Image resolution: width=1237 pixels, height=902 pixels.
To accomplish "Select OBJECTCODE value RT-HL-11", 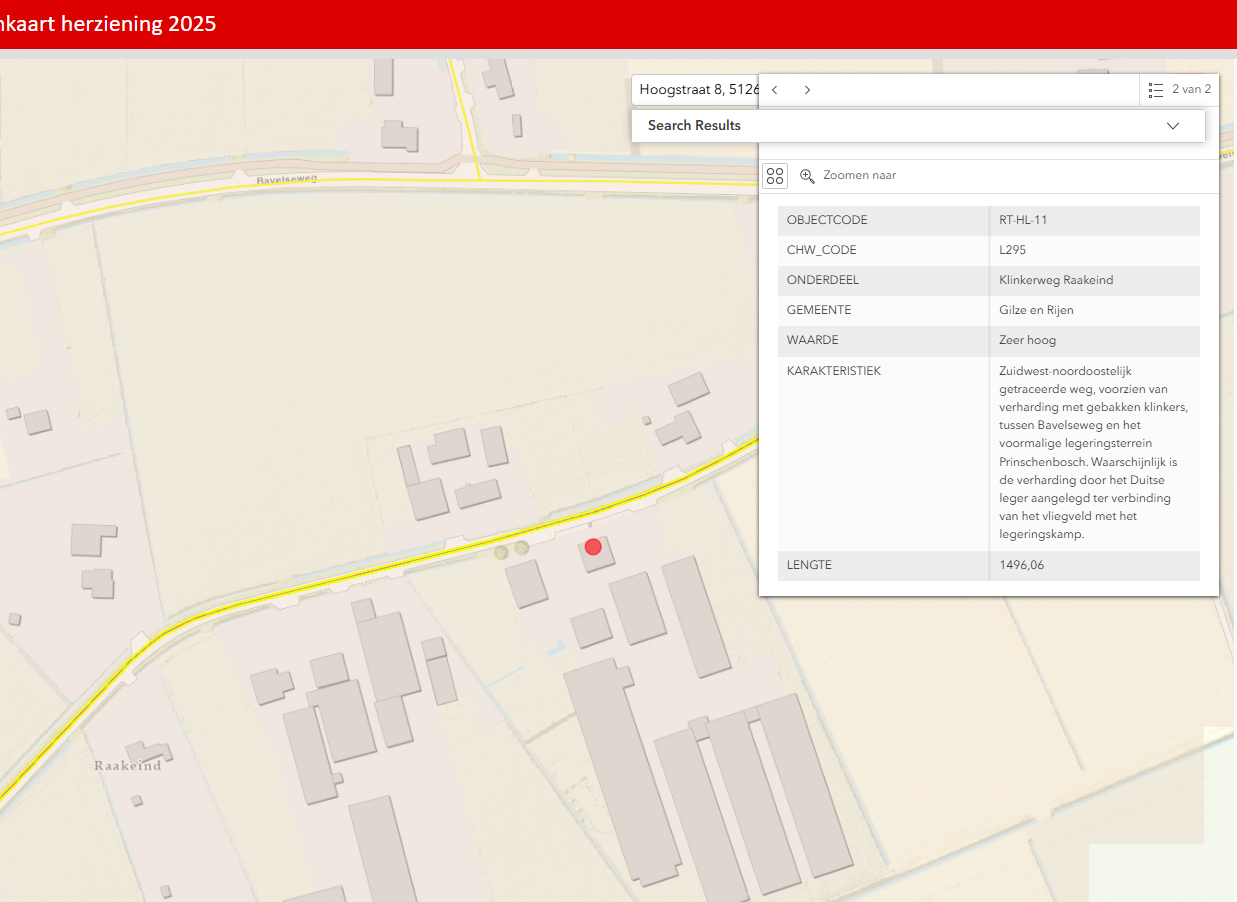I will pyautogui.click(x=1023, y=220).
